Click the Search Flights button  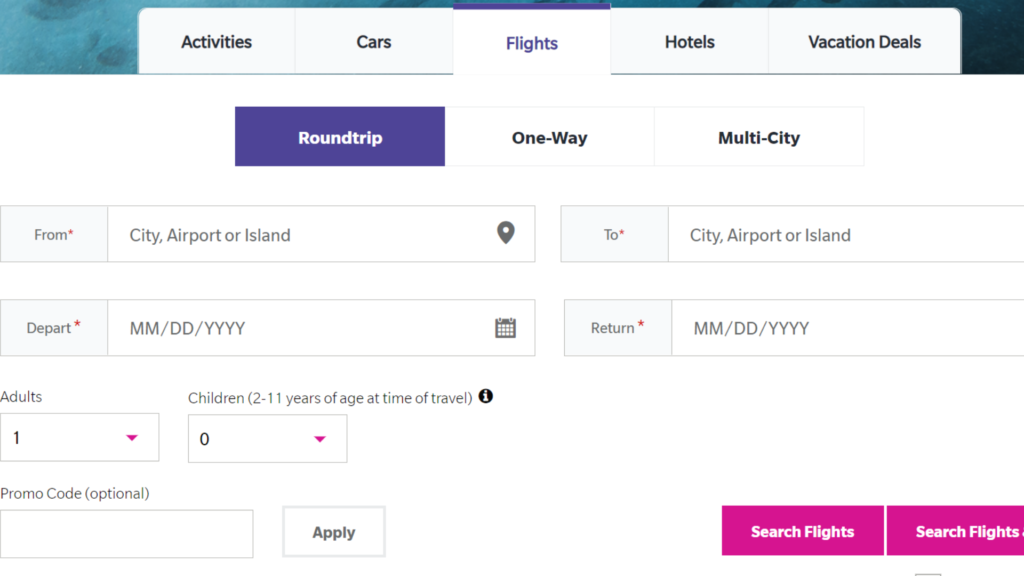803,531
